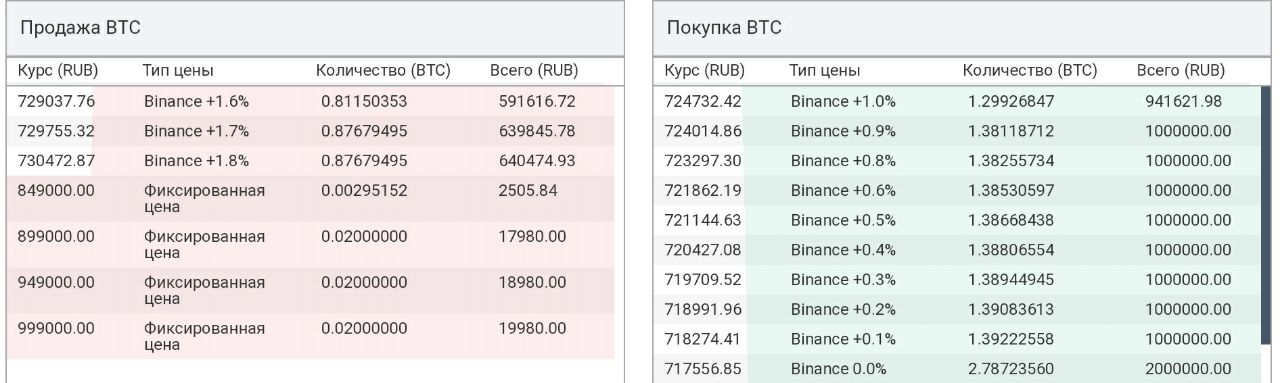This screenshot has width=1280, height=383.
Task: Click the Binance +0.9% buy order
Action: [x=958, y=131]
